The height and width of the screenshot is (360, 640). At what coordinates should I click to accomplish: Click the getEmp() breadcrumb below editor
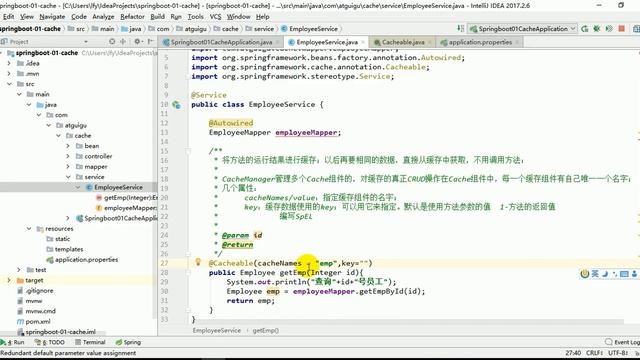(265, 331)
